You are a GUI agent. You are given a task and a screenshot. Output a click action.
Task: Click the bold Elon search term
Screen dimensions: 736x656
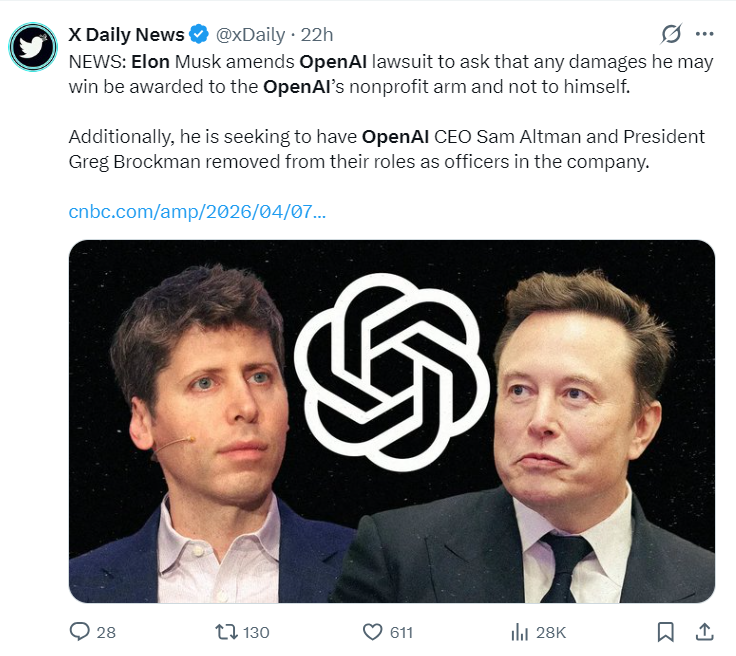click(x=150, y=62)
